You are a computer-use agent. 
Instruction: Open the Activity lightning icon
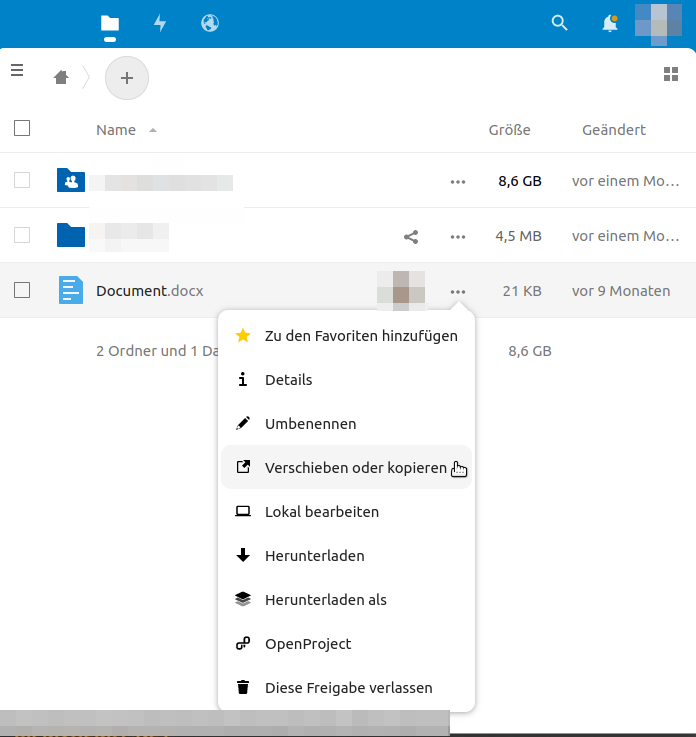160,23
